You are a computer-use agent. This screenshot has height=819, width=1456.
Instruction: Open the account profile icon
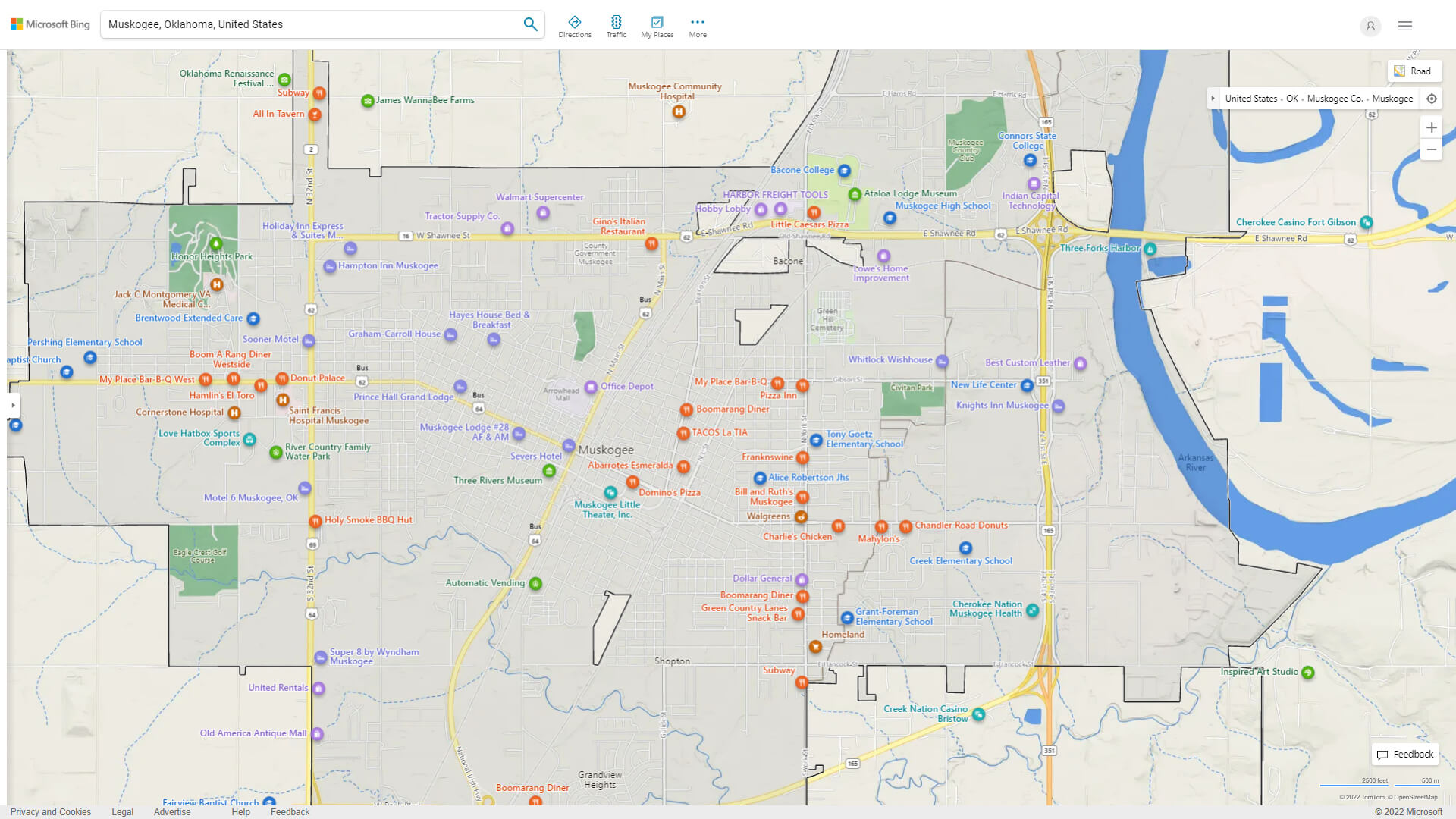(x=1370, y=26)
